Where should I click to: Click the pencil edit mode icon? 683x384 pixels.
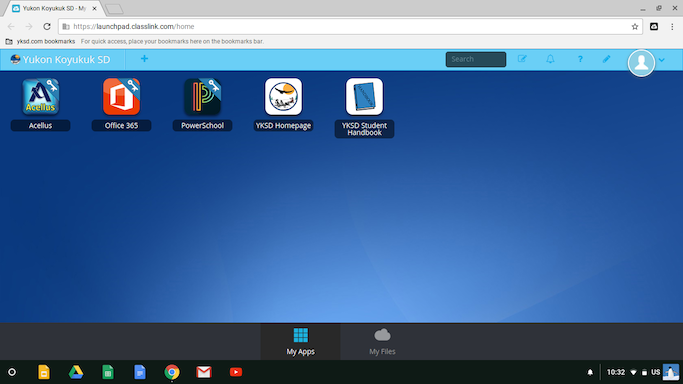606,59
